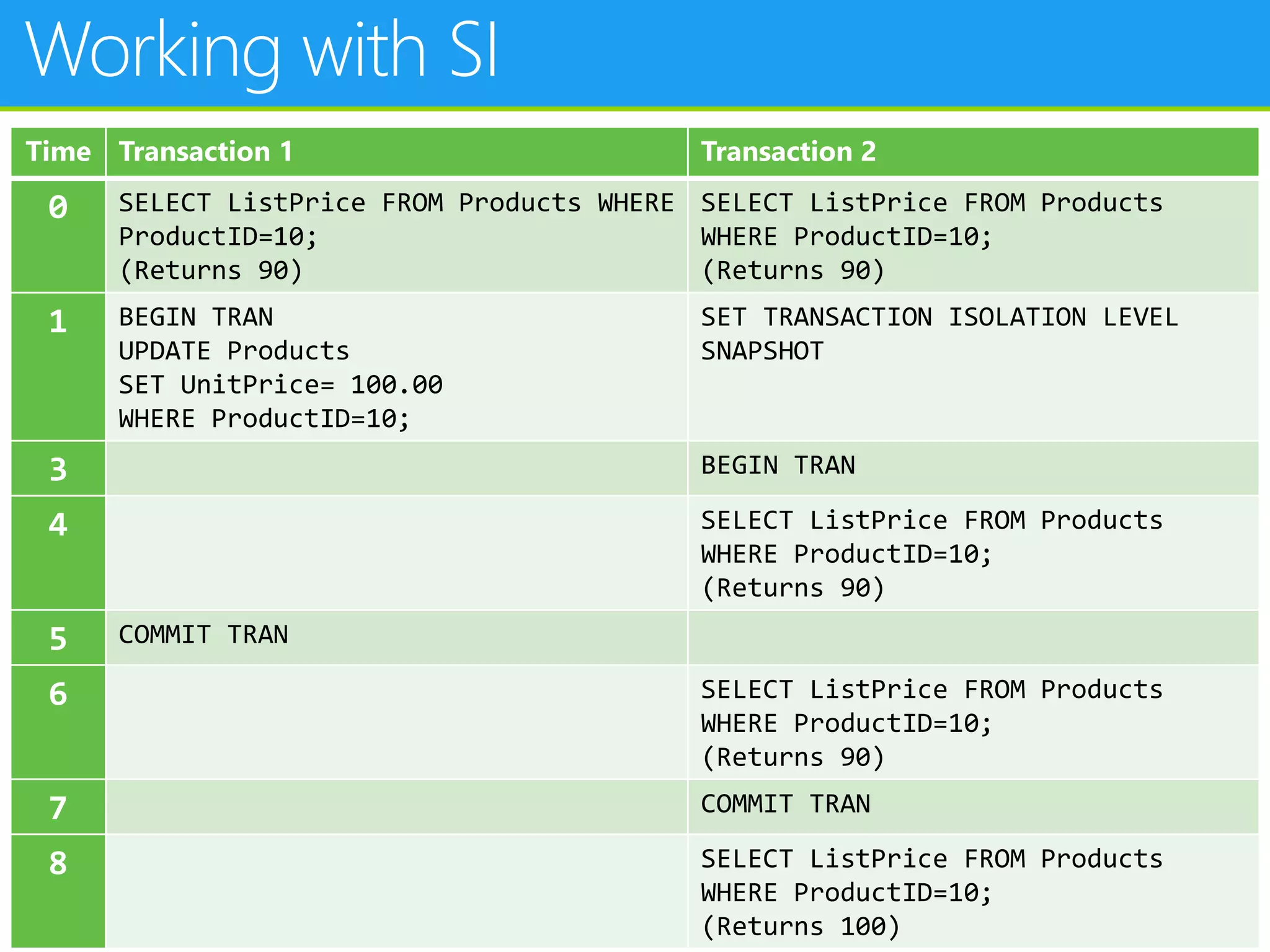Click the Transaction 1 column header
Image resolution: width=1270 pixels, height=952 pixels.
coord(205,152)
